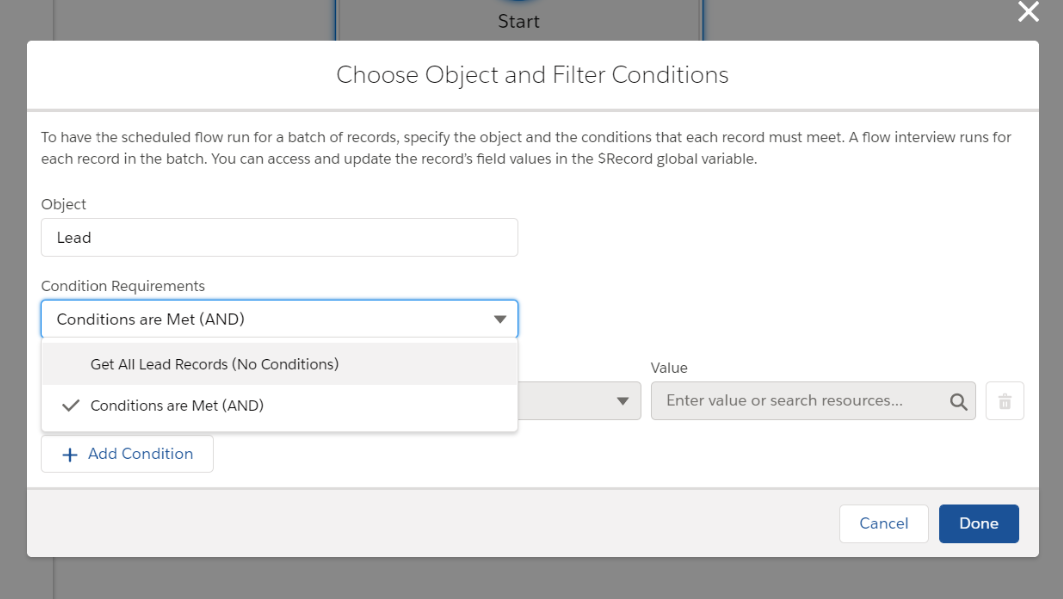
Task: Click the Start node behind the modal
Action: [x=518, y=19]
